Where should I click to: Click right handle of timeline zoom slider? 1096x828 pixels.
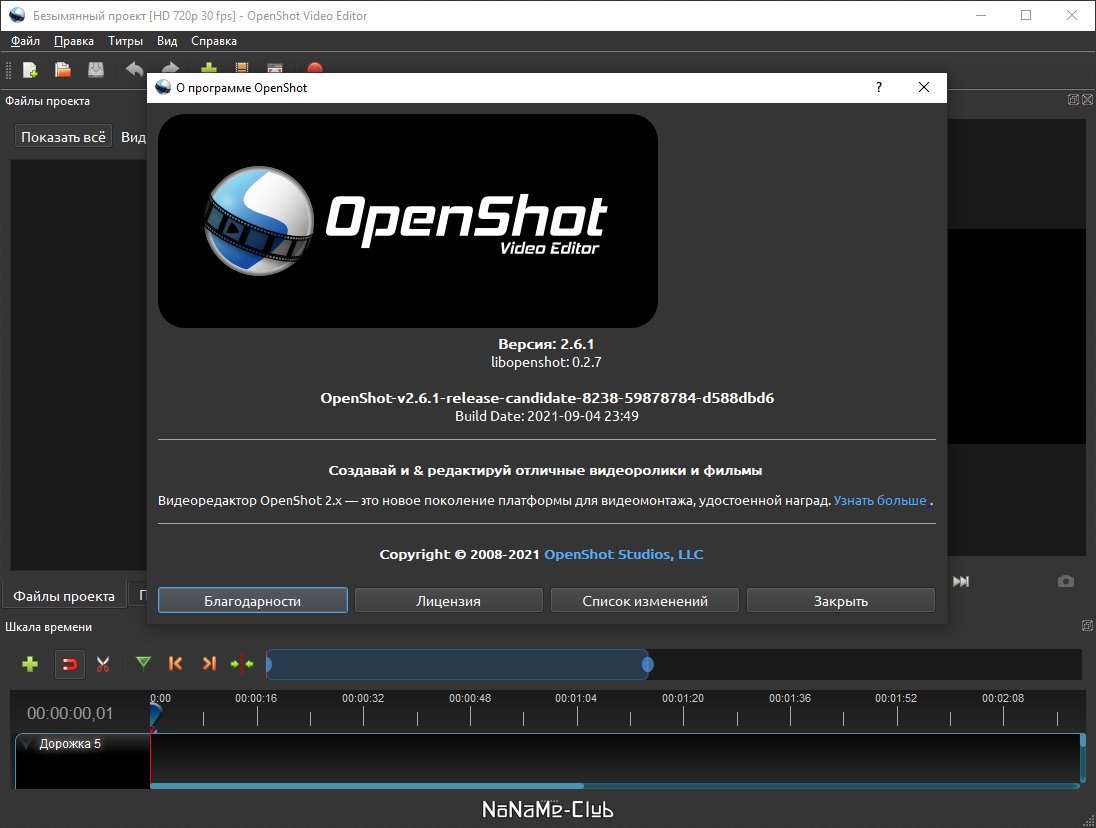(648, 664)
